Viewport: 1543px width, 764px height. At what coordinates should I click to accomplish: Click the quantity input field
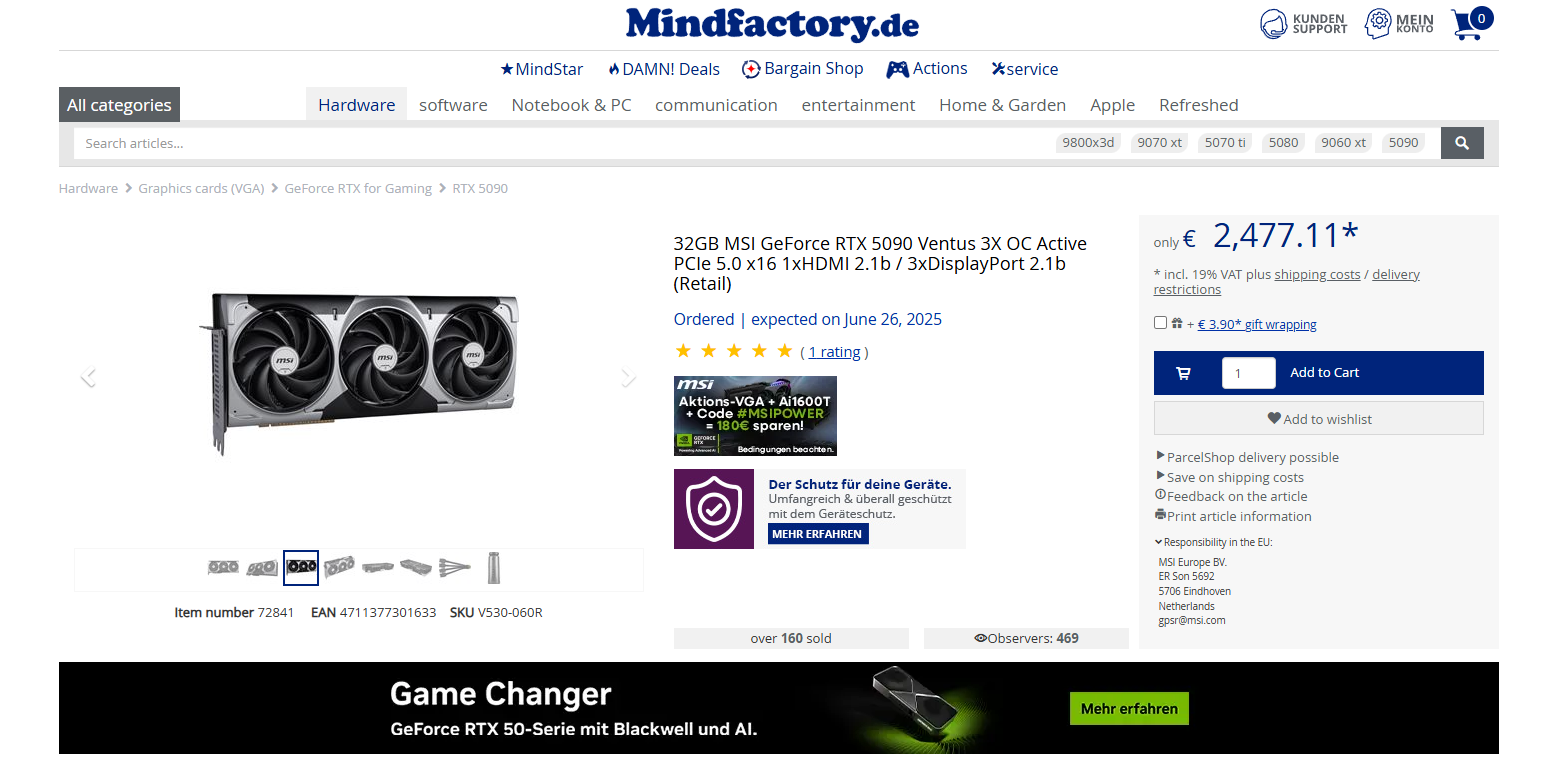coord(1248,373)
